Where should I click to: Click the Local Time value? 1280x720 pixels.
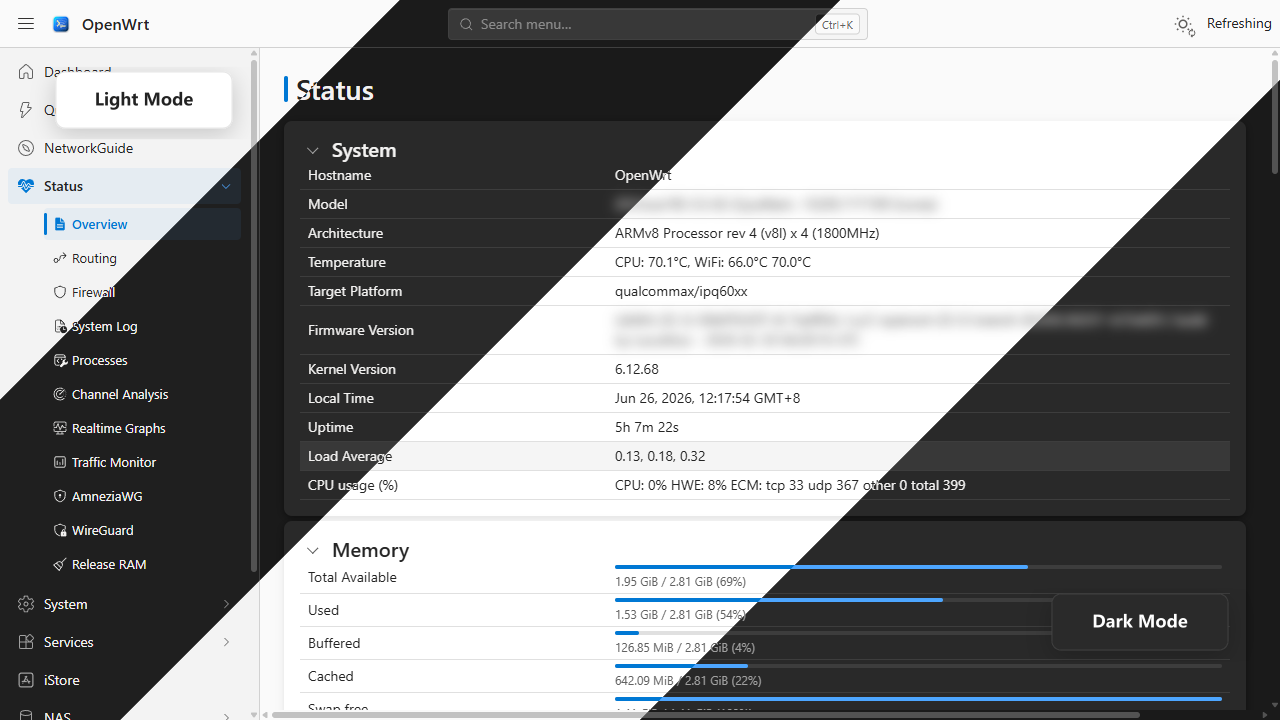(x=708, y=398)
